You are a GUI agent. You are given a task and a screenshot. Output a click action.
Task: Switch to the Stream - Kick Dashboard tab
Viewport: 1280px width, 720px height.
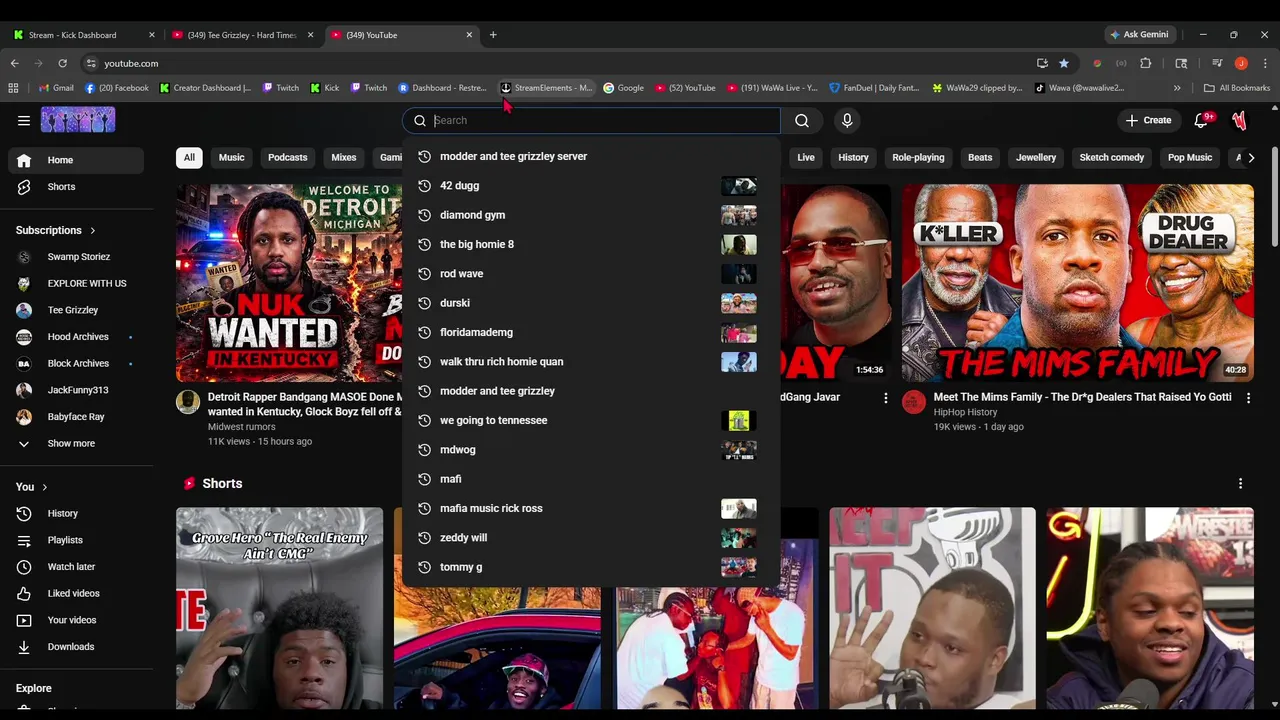pos(82,35)
